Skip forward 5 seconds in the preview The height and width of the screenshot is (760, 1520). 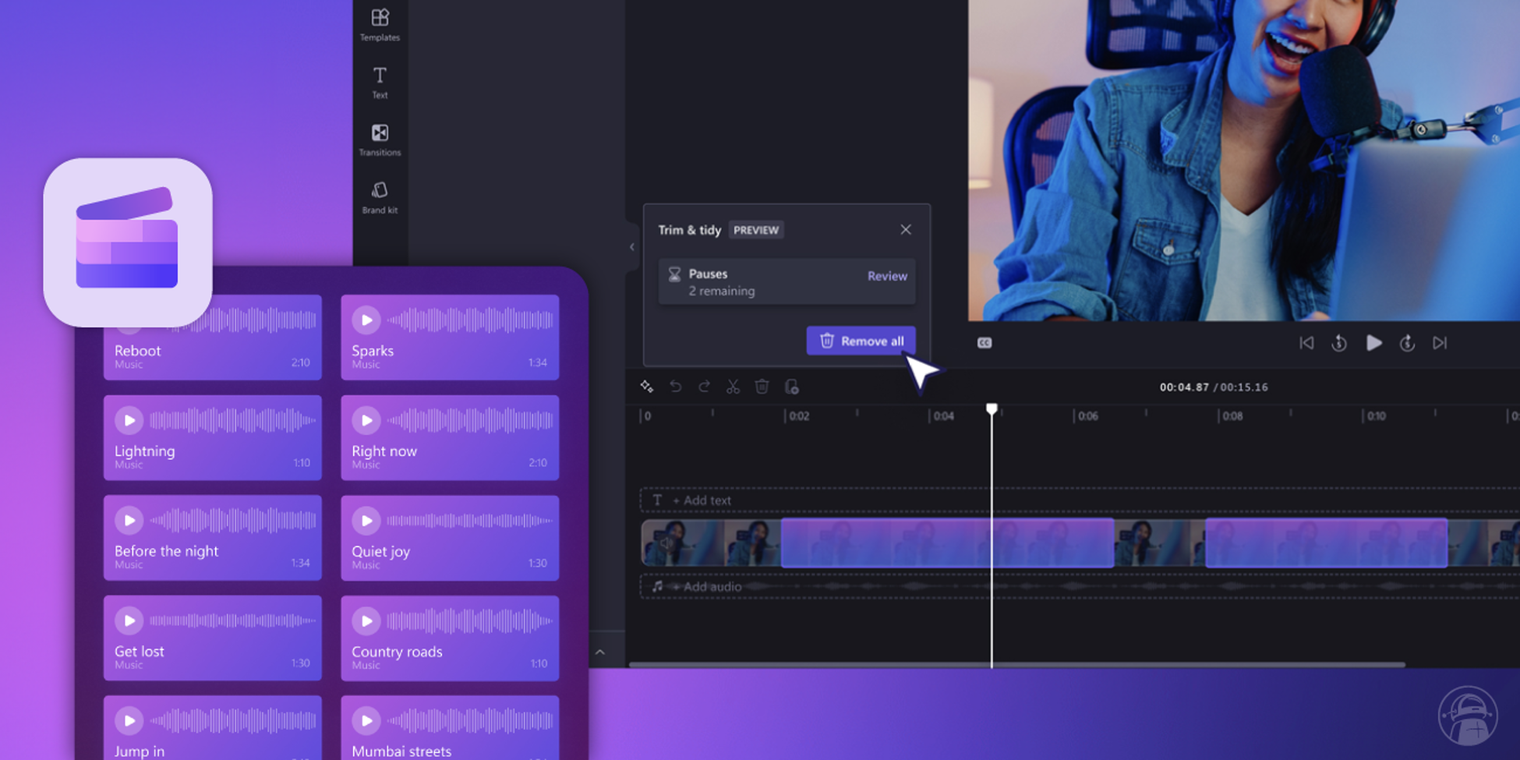click(x=1407, y=343)
